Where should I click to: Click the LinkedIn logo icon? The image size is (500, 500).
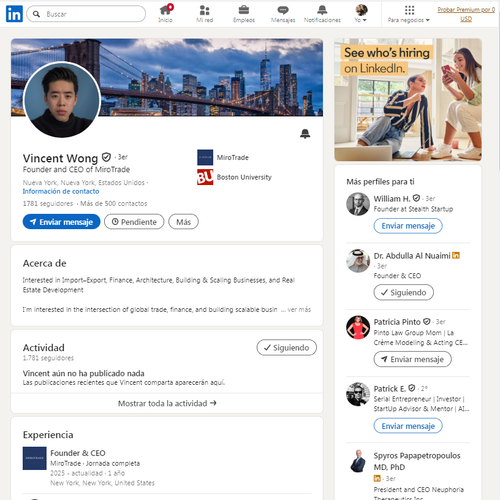click(x=14, y=14)
